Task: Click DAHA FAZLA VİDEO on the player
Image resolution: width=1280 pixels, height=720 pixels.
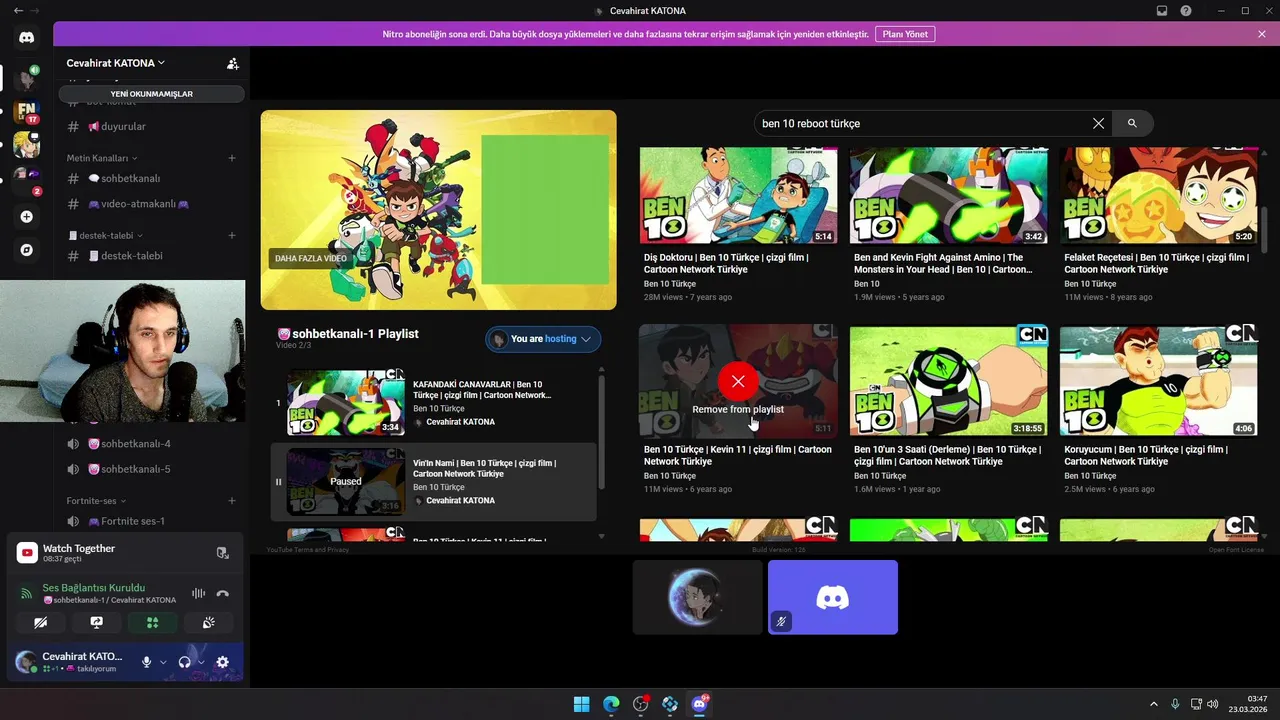Action: coord(311,258)
